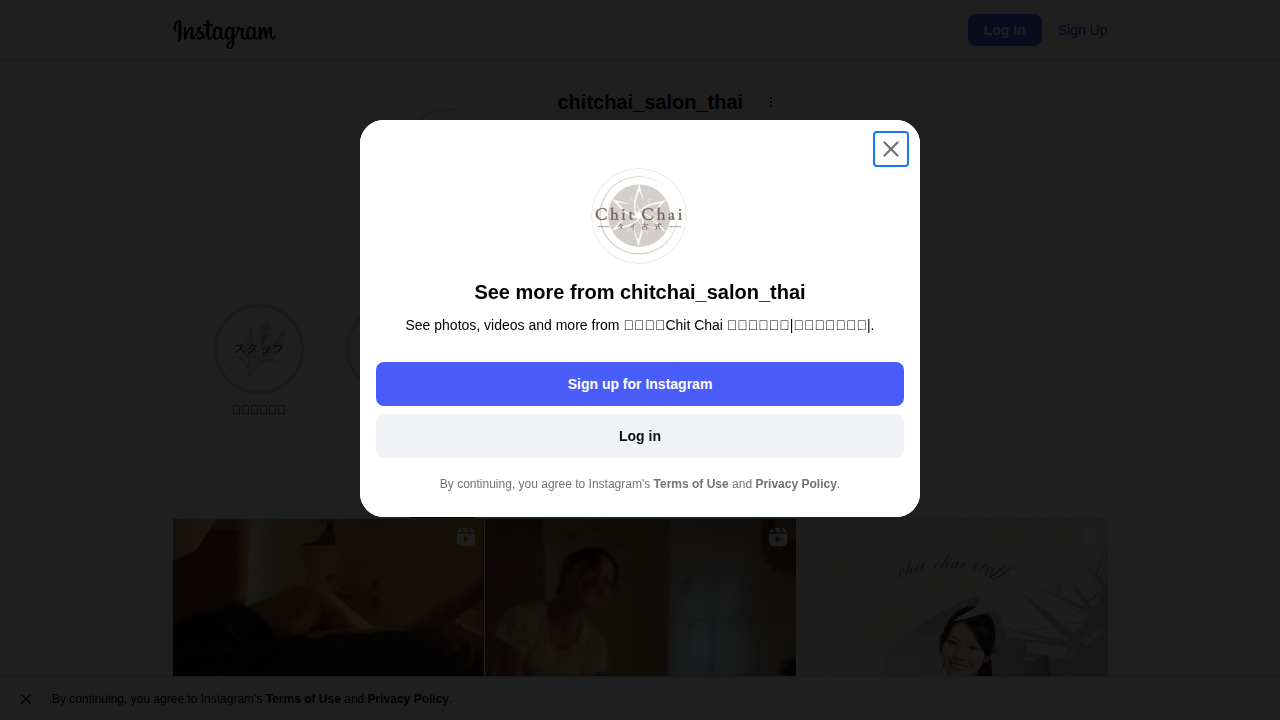
Task: Open Privacy Policy link in dialog
Action: coord(795,484)
